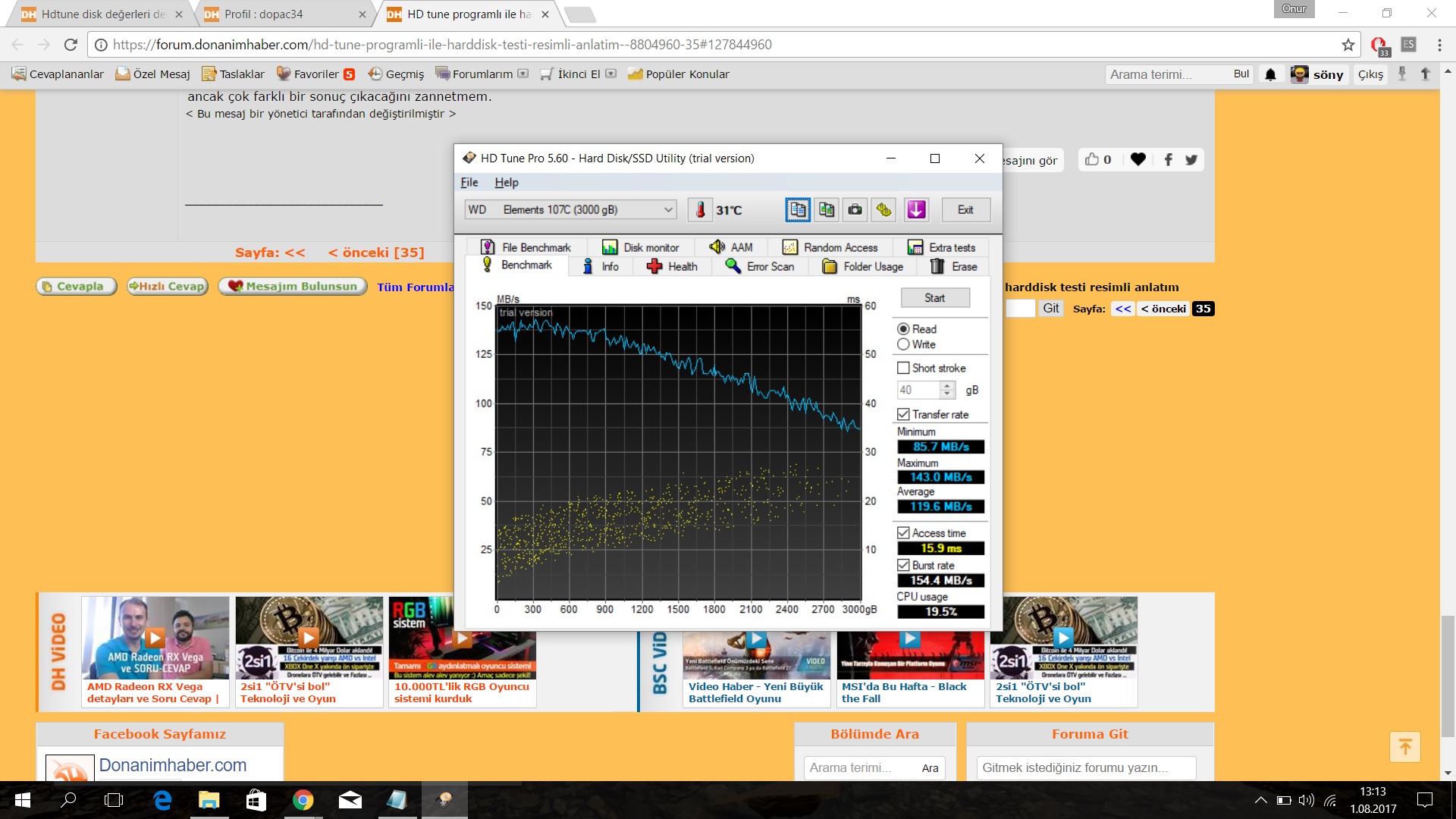This screenshot has width=1456, height=819.
Task: Open the Help menu in HD Tune
Action: [x=507, y=182]
